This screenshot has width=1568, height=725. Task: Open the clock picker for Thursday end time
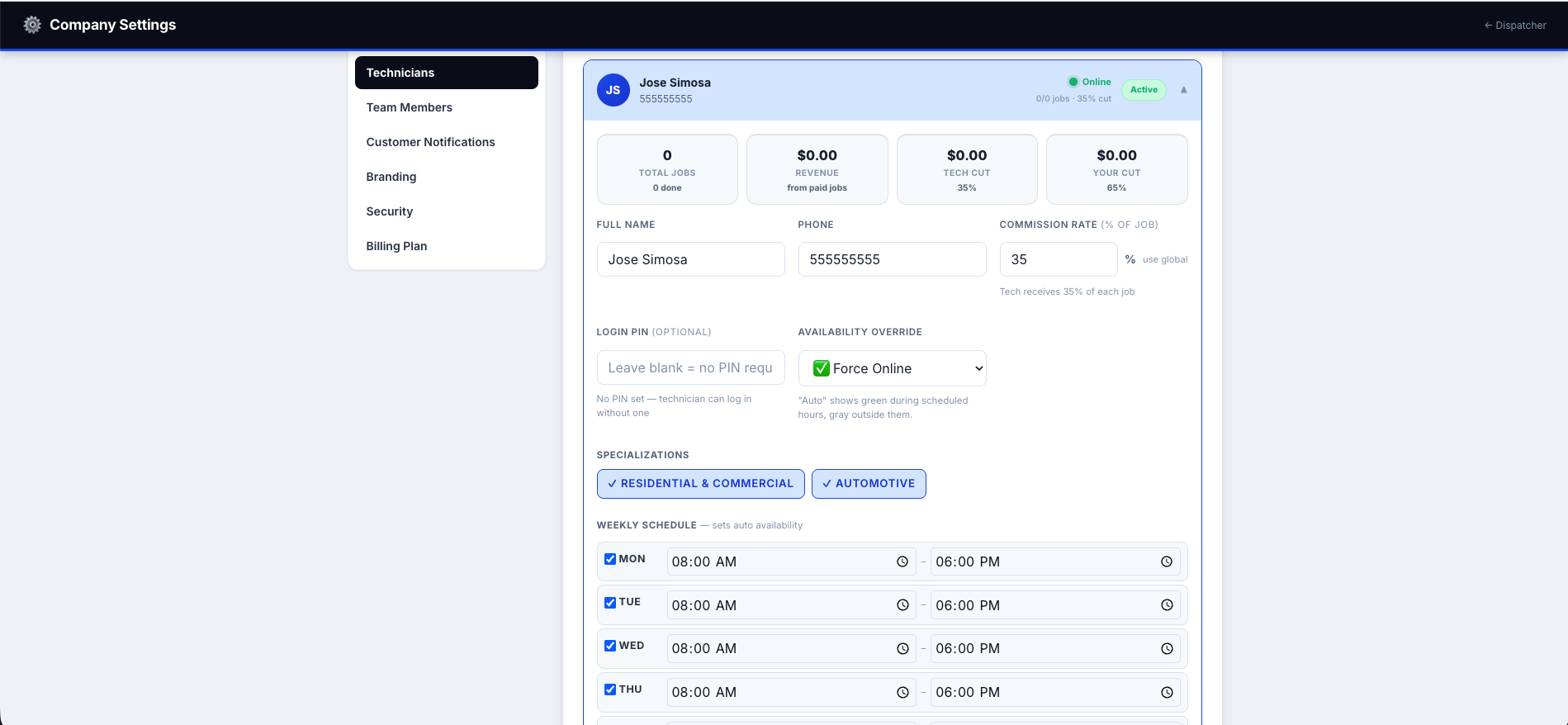pyautogui.click(x=1167, y=692)
